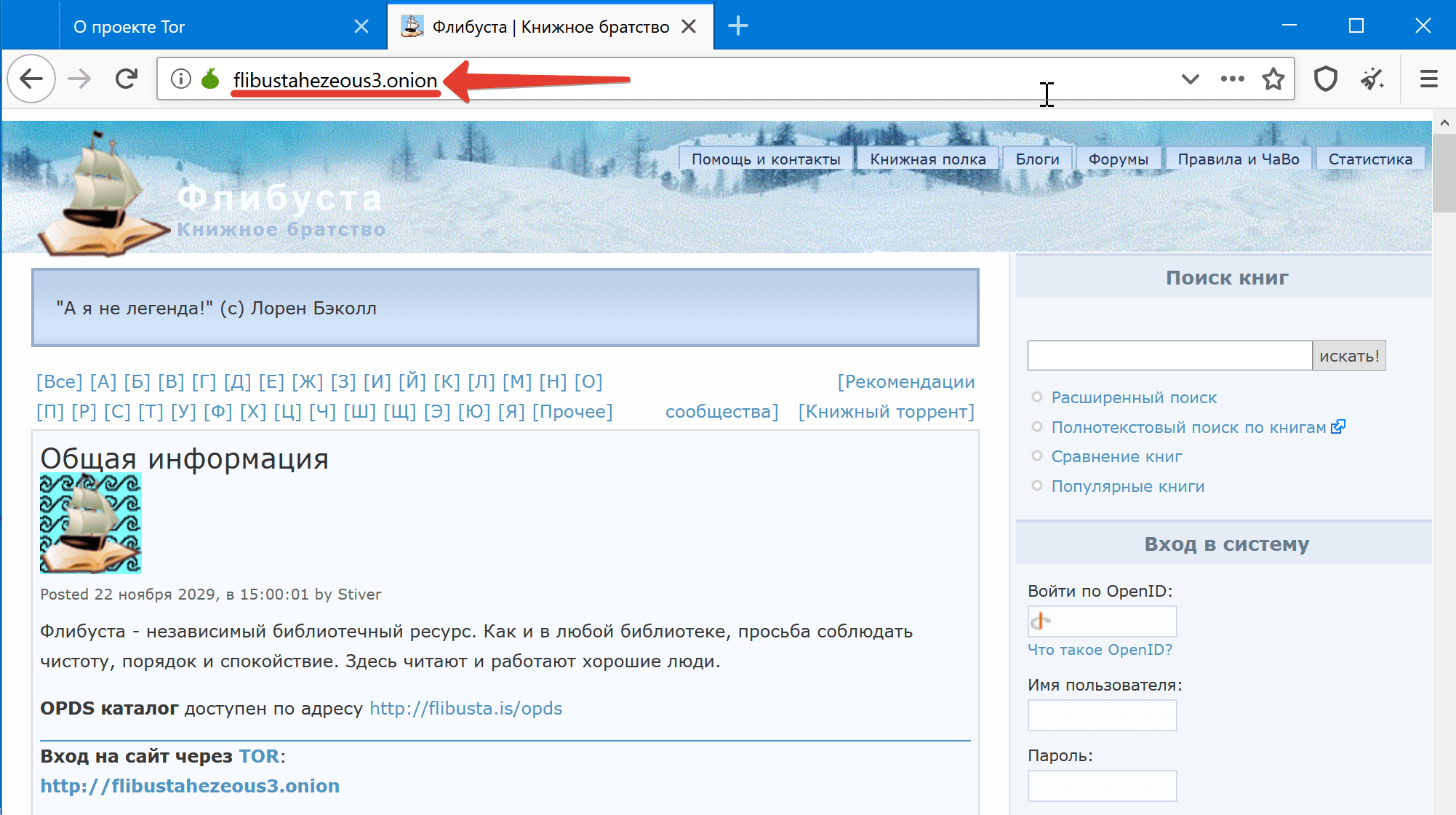Click the vertical scrollbar thumb
This screenshot has width=1456, height=815.
coord(1444,173)
